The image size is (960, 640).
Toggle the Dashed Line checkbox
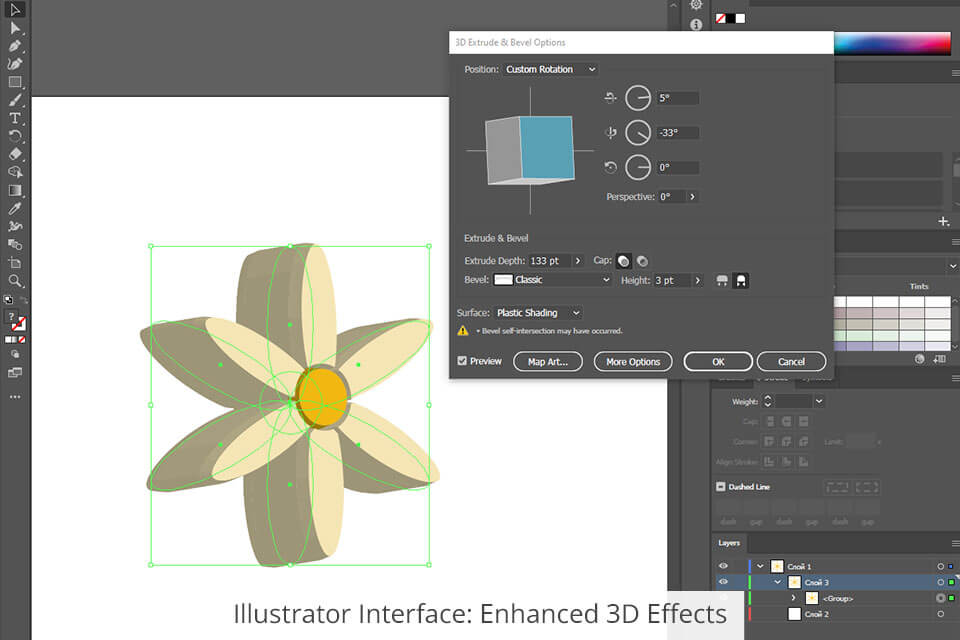pos(721,487)
